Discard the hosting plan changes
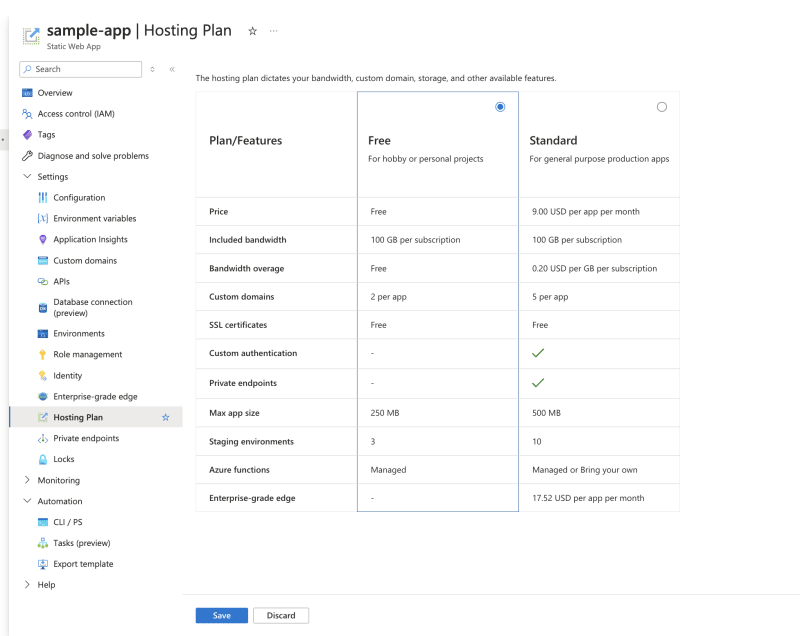The width and height of the screenshot is (800, 636). click(280, 615)
